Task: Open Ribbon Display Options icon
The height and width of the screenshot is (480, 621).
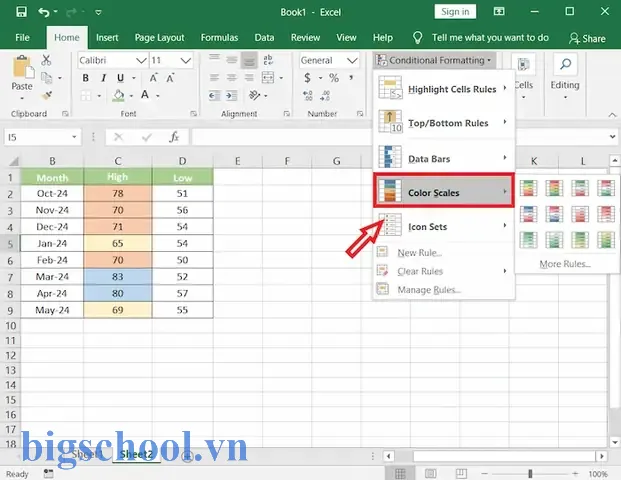Action: [x=499, y=11]
